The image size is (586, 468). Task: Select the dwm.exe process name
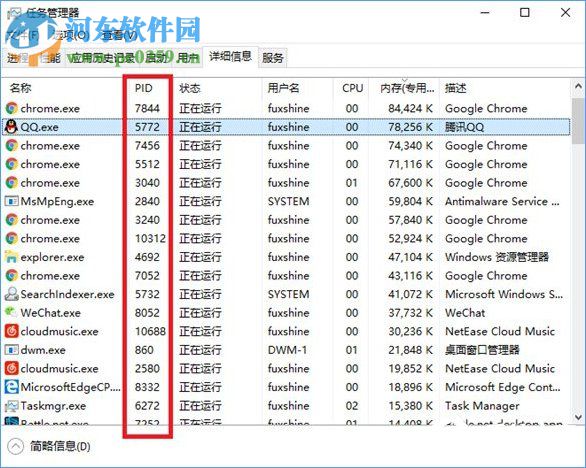[43, 350]
